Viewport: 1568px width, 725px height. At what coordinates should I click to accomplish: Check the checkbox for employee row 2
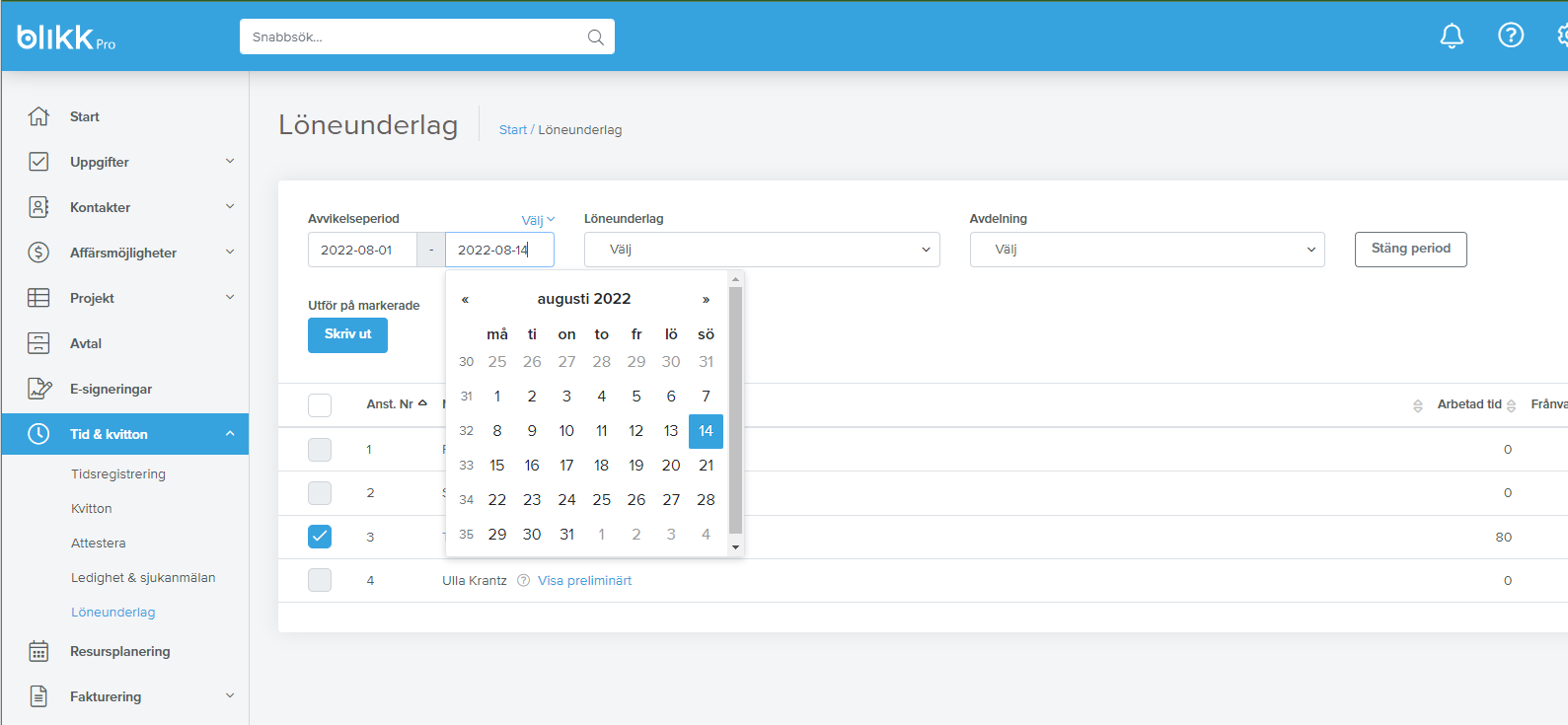[320, 493]
